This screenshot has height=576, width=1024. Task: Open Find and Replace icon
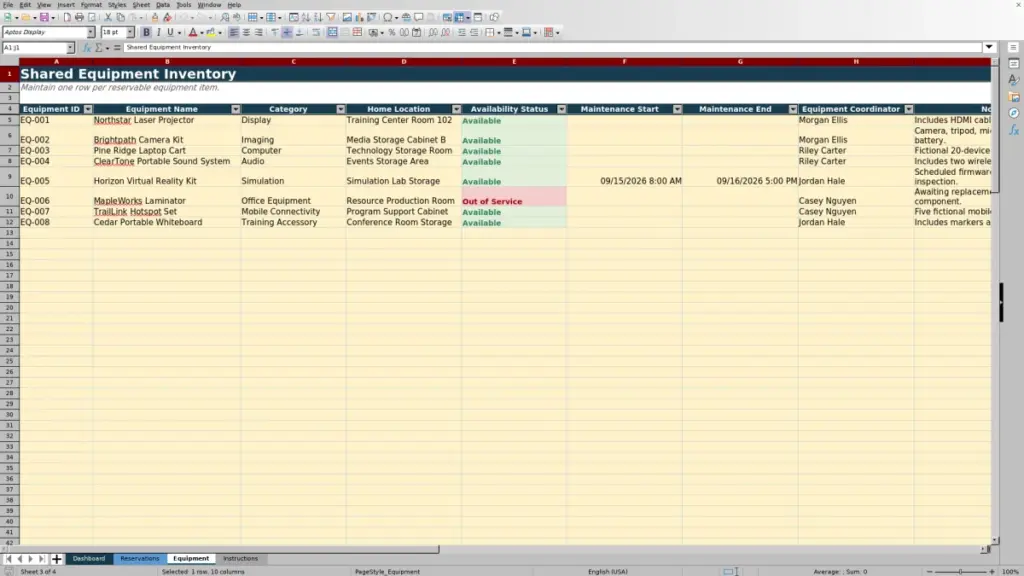click(x=225, y=18)
